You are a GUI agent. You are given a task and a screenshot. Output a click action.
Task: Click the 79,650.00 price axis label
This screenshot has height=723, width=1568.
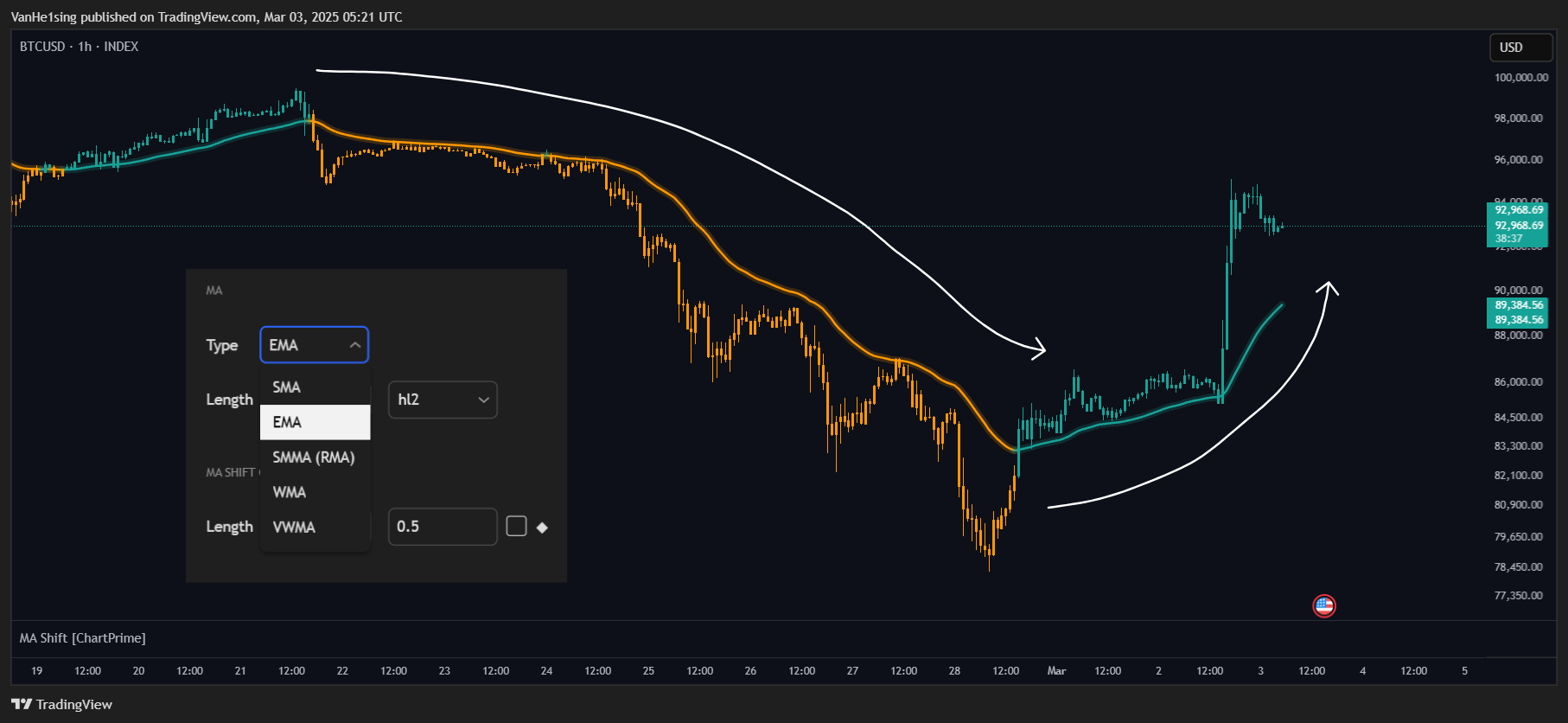pyautogui.click(x=1518, y=537)
